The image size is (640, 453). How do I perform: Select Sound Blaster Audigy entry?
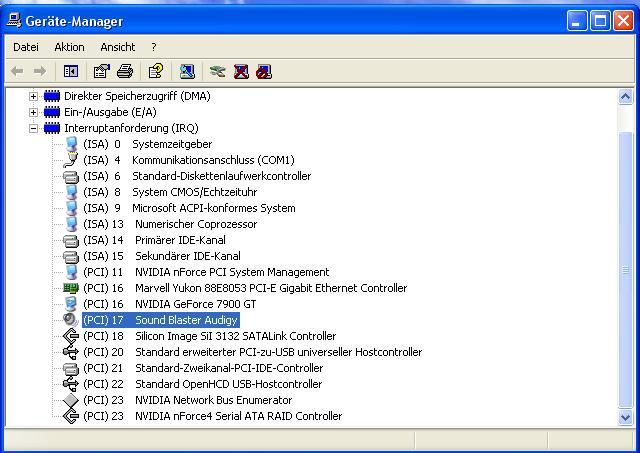[x=161, y=320]
